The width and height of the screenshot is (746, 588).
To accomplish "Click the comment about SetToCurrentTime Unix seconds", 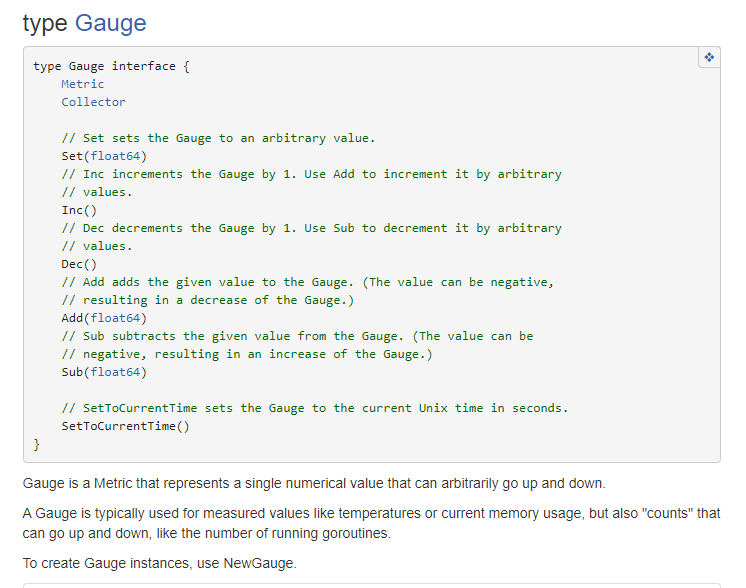I will (315, 408).
